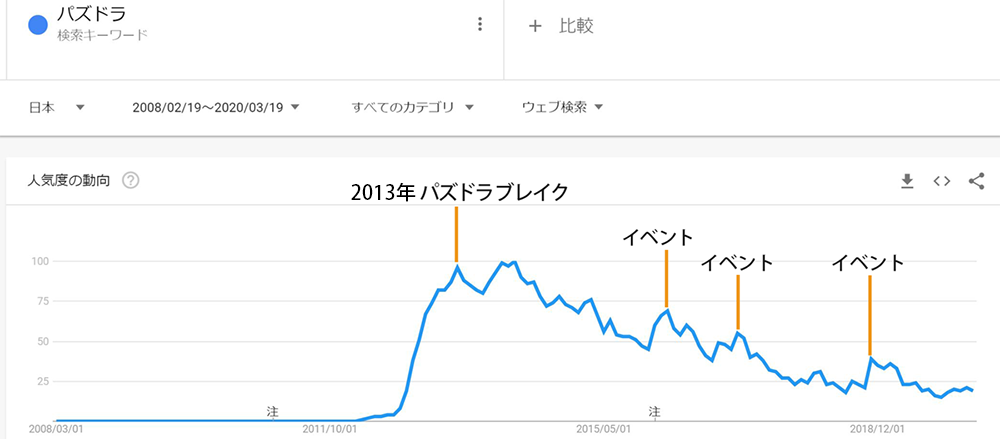1000x439 pixels.
Task: Open the 2008/02/19〜2020/03/19 date range dropdown
Action: point(216,108)
